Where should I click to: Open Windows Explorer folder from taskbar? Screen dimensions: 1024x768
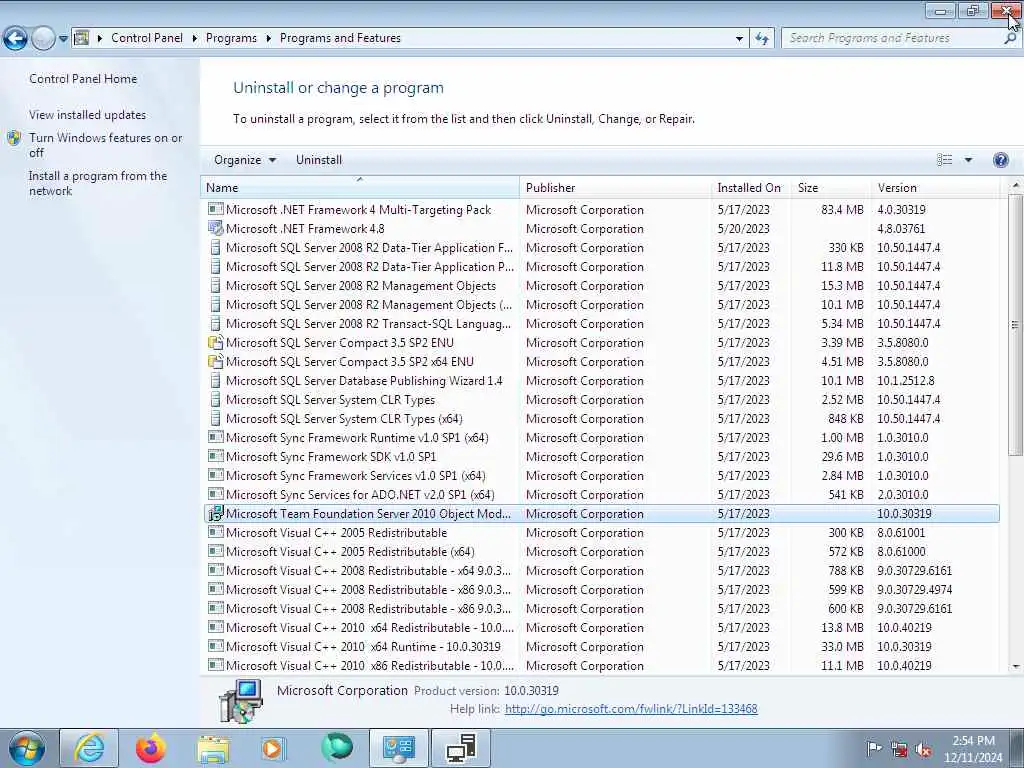[213, 749]
